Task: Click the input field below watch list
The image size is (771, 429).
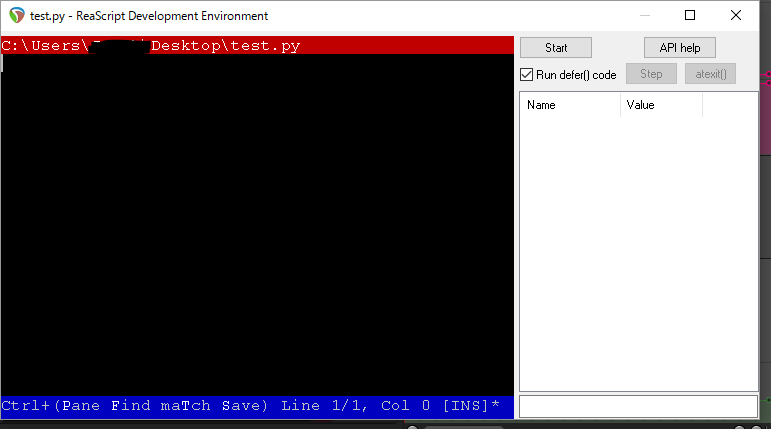Action: point(638,406)
